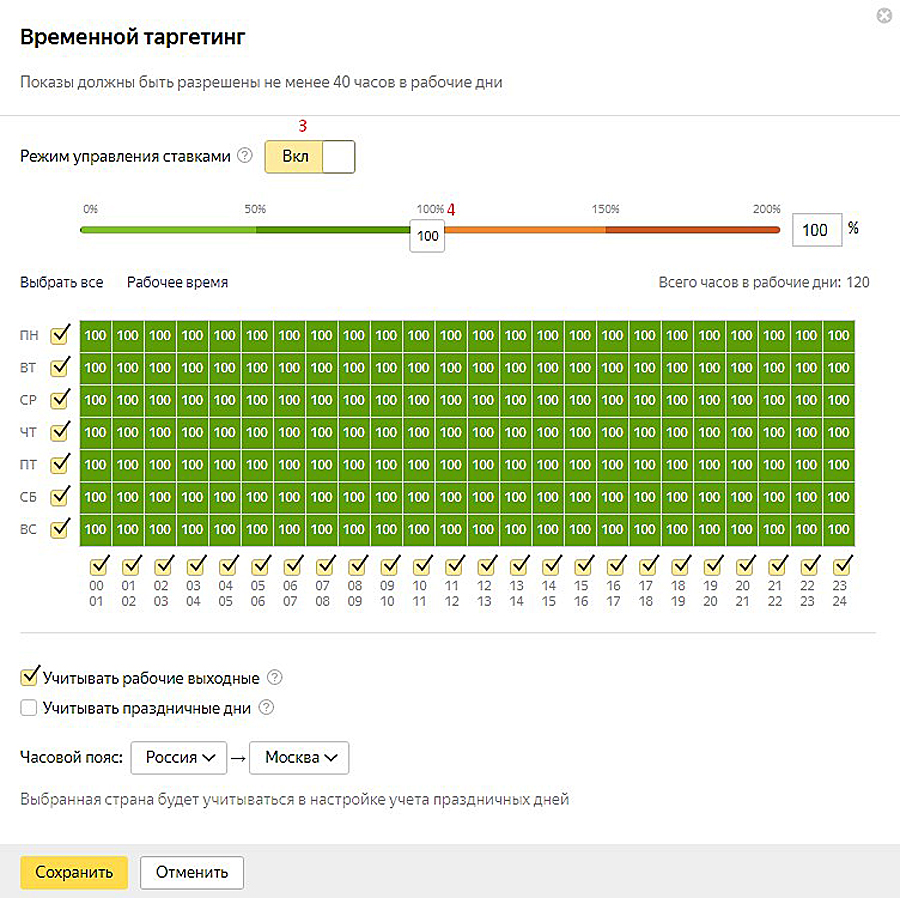
Task: Click the percent input field beside the slider
Action: pyautogui.click(x=817, y=230)
